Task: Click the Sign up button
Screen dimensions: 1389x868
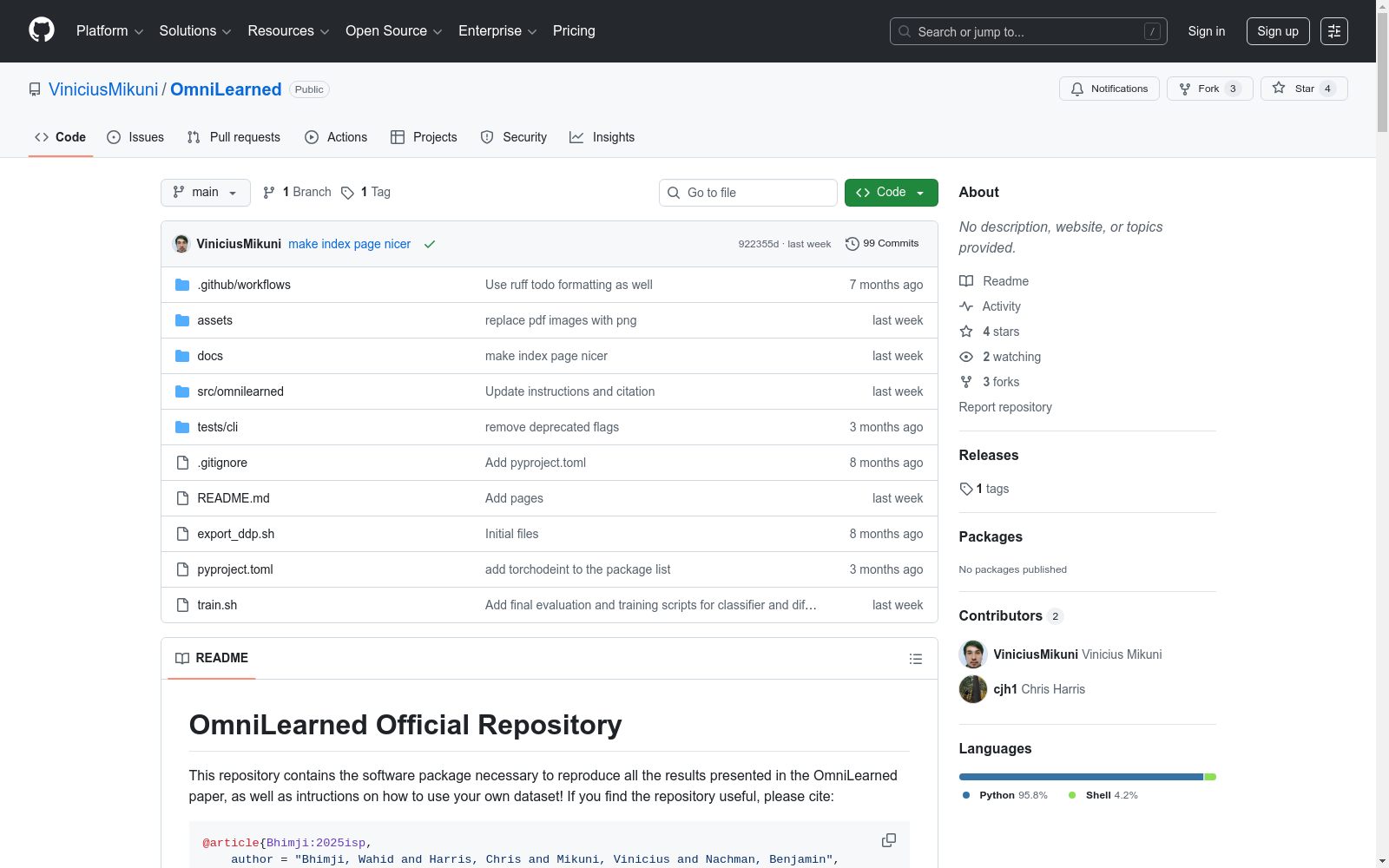Action: [x=1278, y=31]
